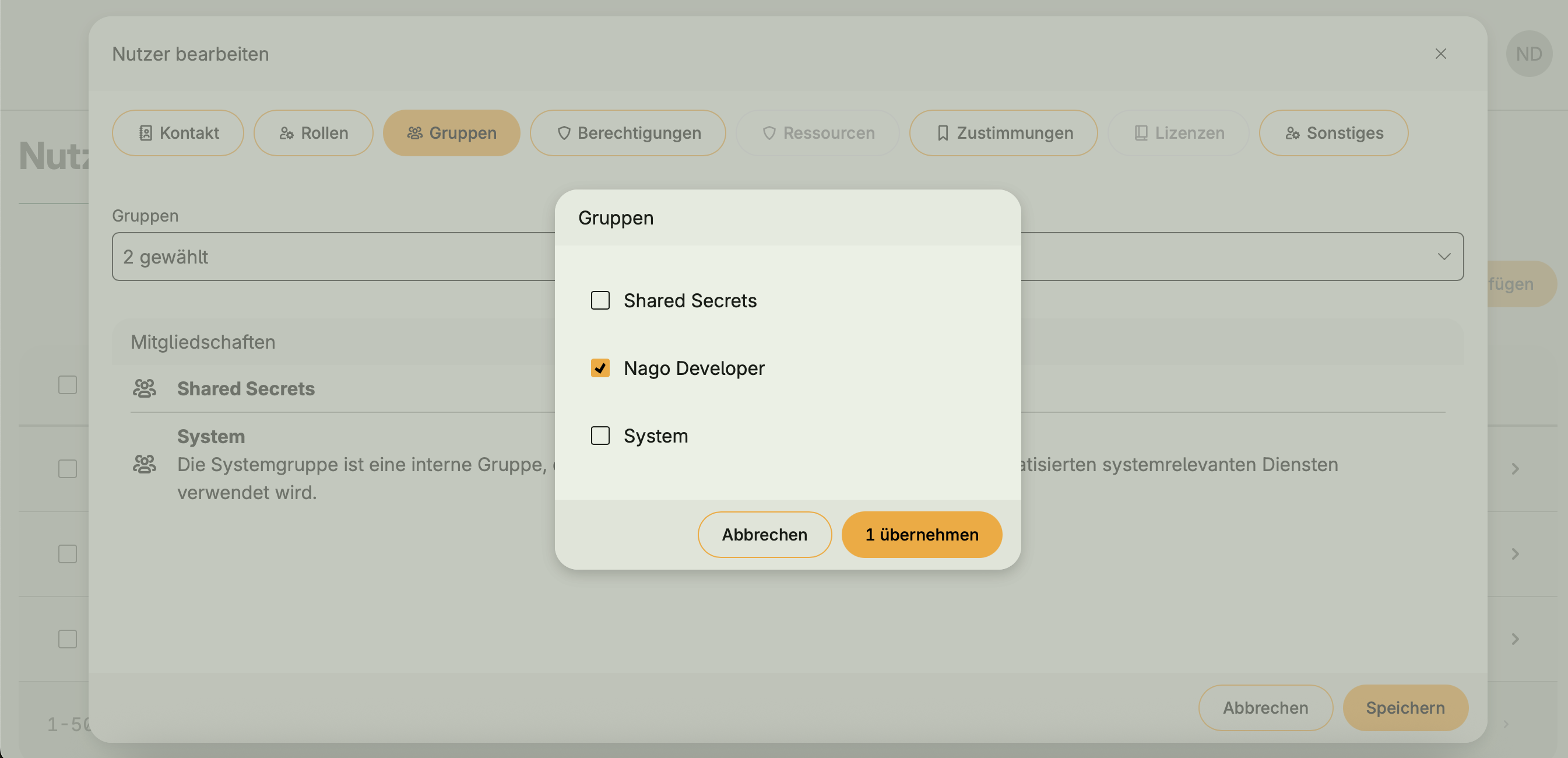Click the Speichern button
This screenshot has height=758, width=1568.
click(1405, 707)
